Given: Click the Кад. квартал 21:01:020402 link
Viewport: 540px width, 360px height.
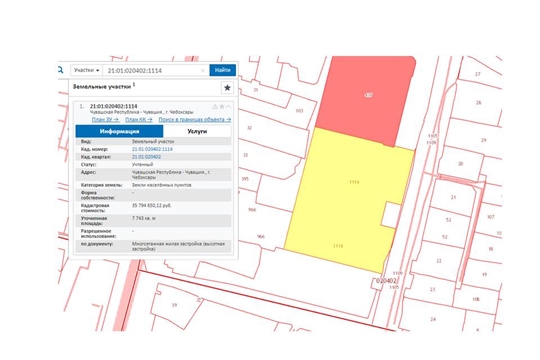Looking at the screenshot, I should click(146, 157).
